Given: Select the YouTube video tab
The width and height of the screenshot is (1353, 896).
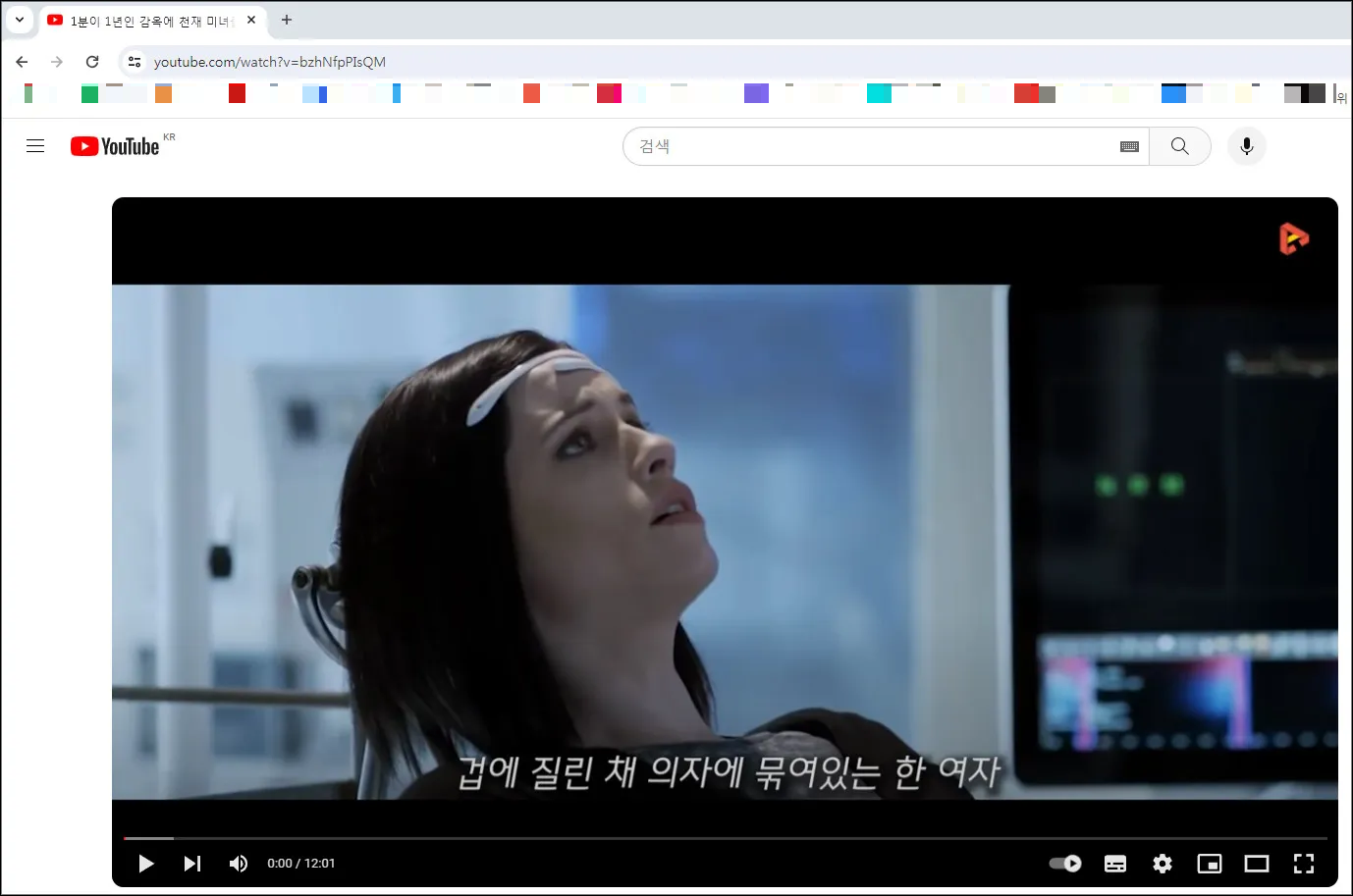Looking at the screenshot, I should (152, 21).
